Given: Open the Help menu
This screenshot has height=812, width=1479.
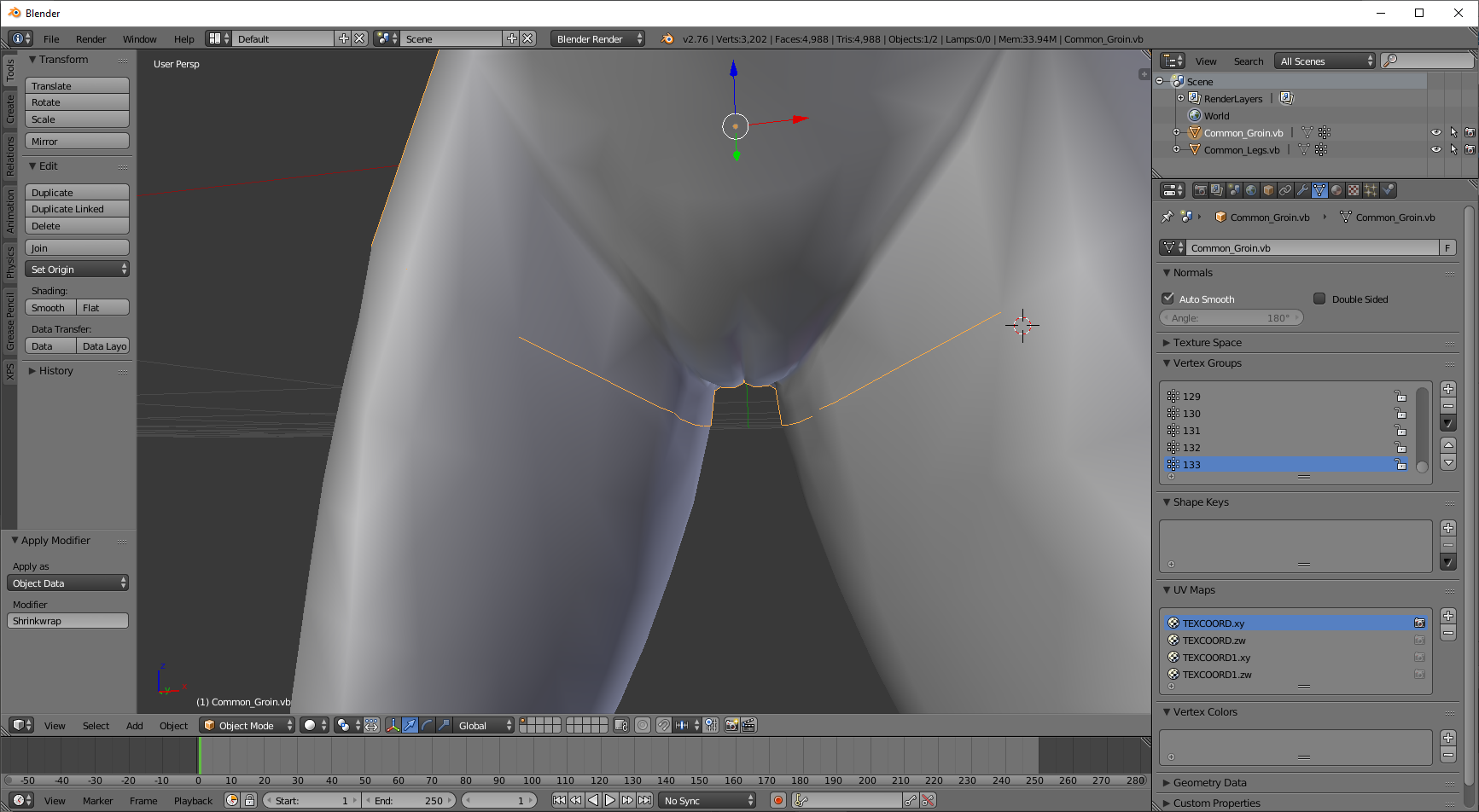Looking at the screenshot, I should pyautogui.click(x=184, y=38).
